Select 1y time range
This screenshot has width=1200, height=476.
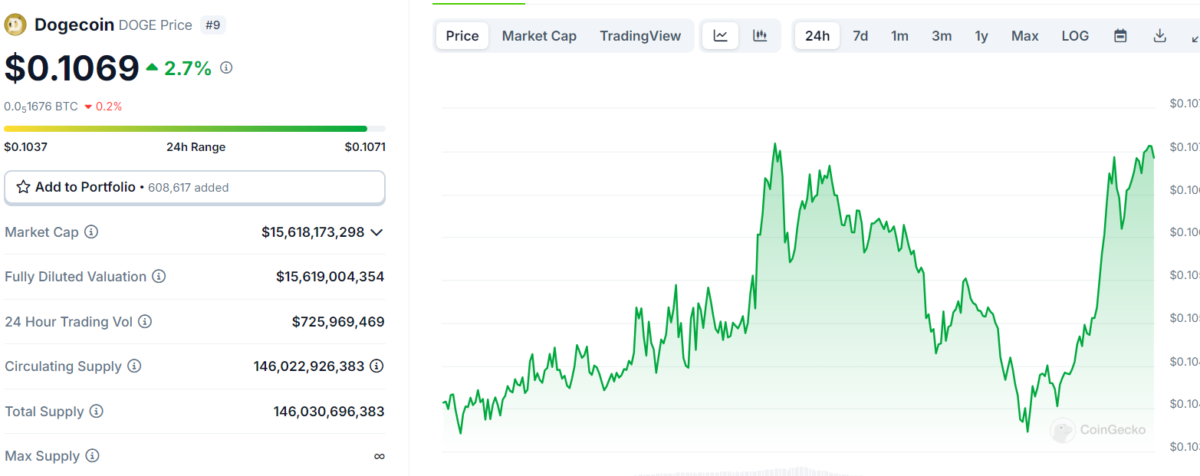[982, 36]
